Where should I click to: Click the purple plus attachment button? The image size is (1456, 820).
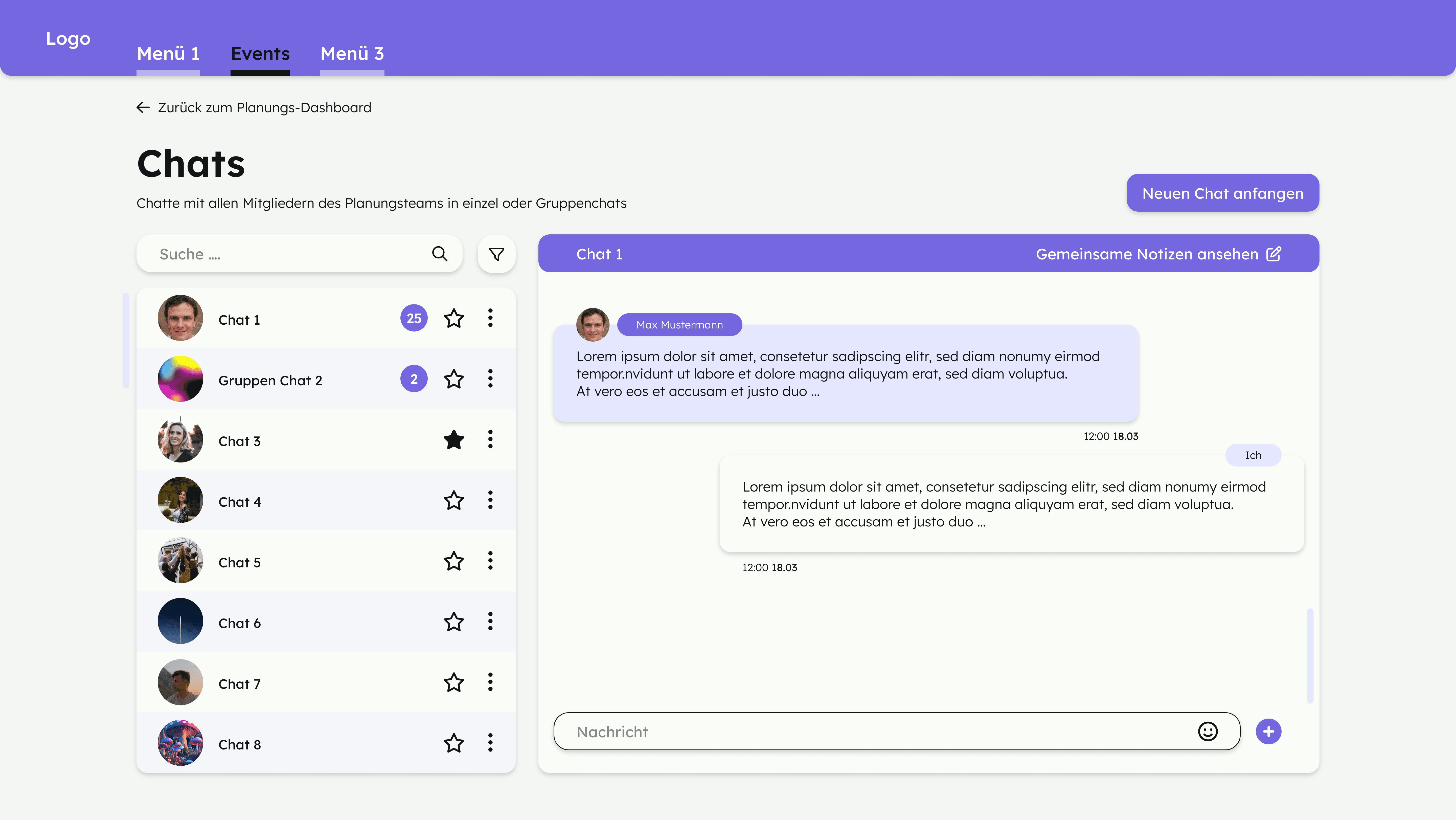1268,731
